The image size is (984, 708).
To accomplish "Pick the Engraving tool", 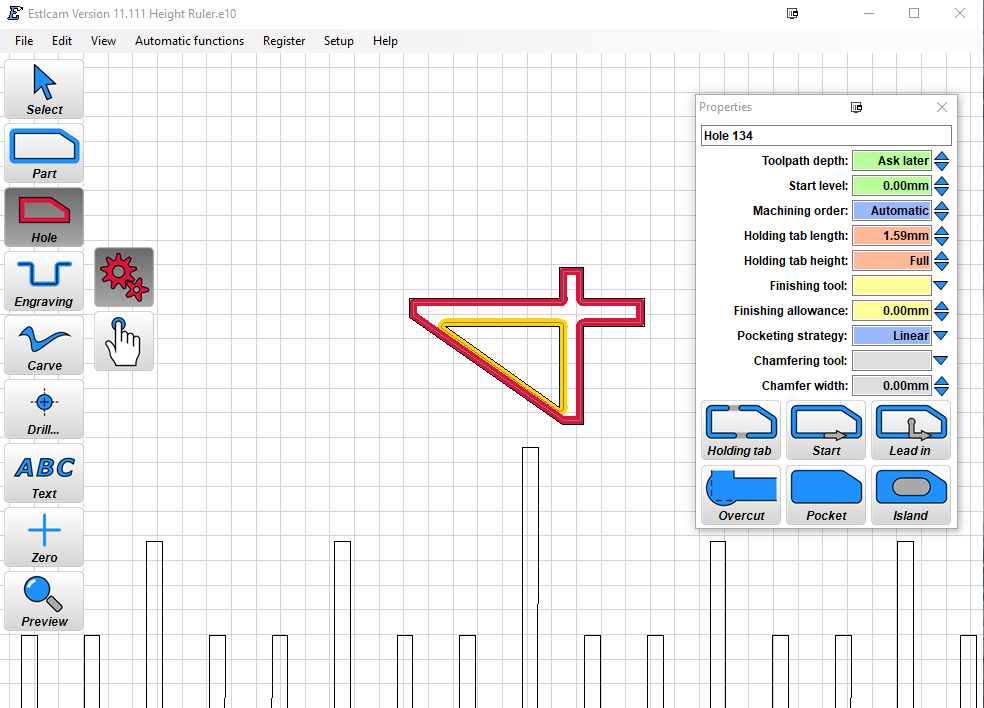I will point(44,281).
